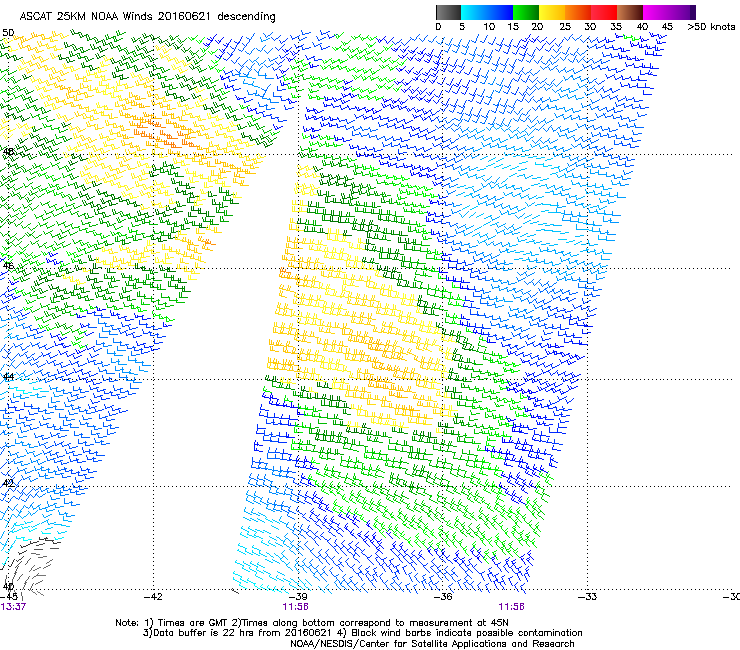
Task: Select the latitude label '46'
Action: pyautogui.click(x=8, y=266)
